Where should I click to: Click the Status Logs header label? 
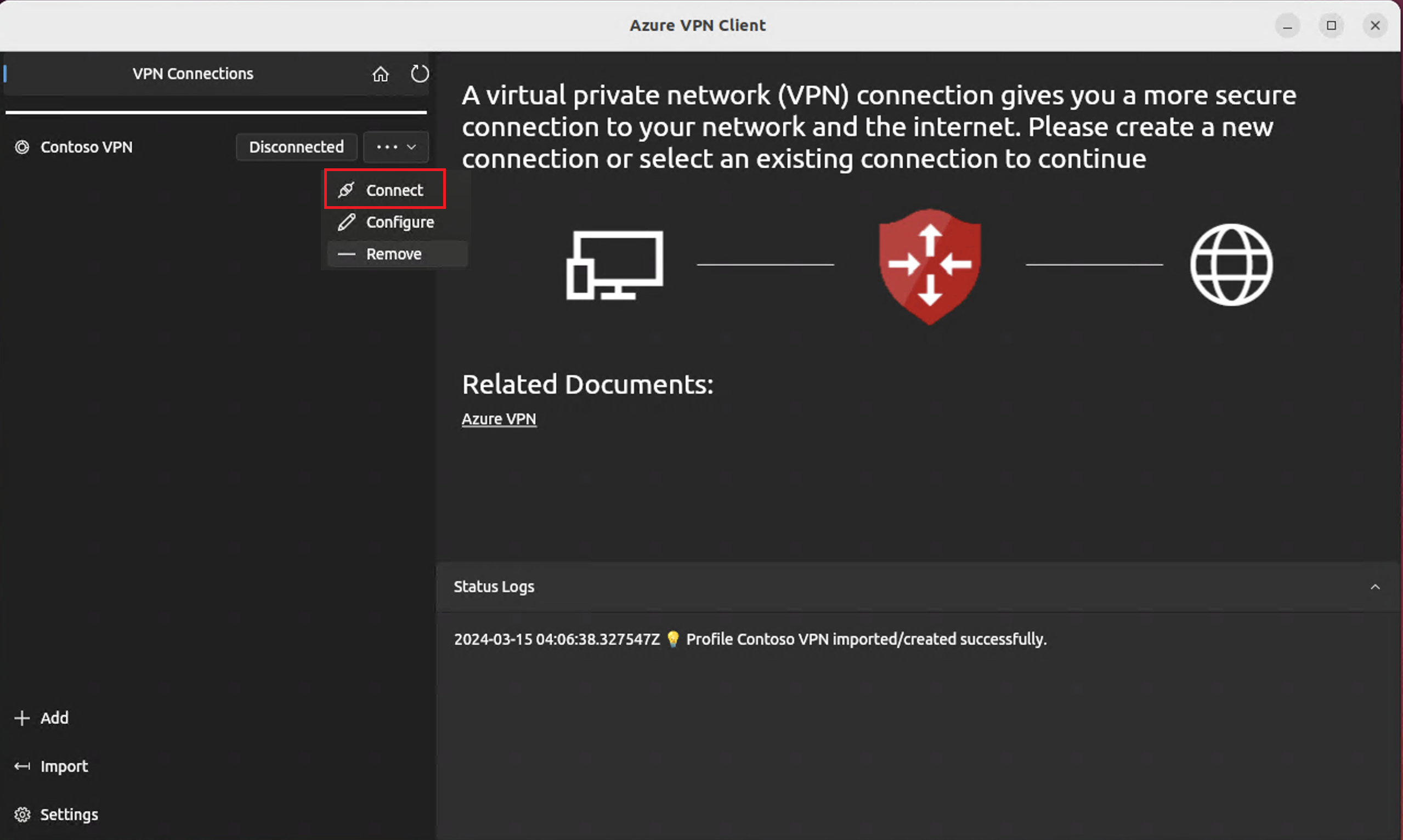click(x=494, y=587)
